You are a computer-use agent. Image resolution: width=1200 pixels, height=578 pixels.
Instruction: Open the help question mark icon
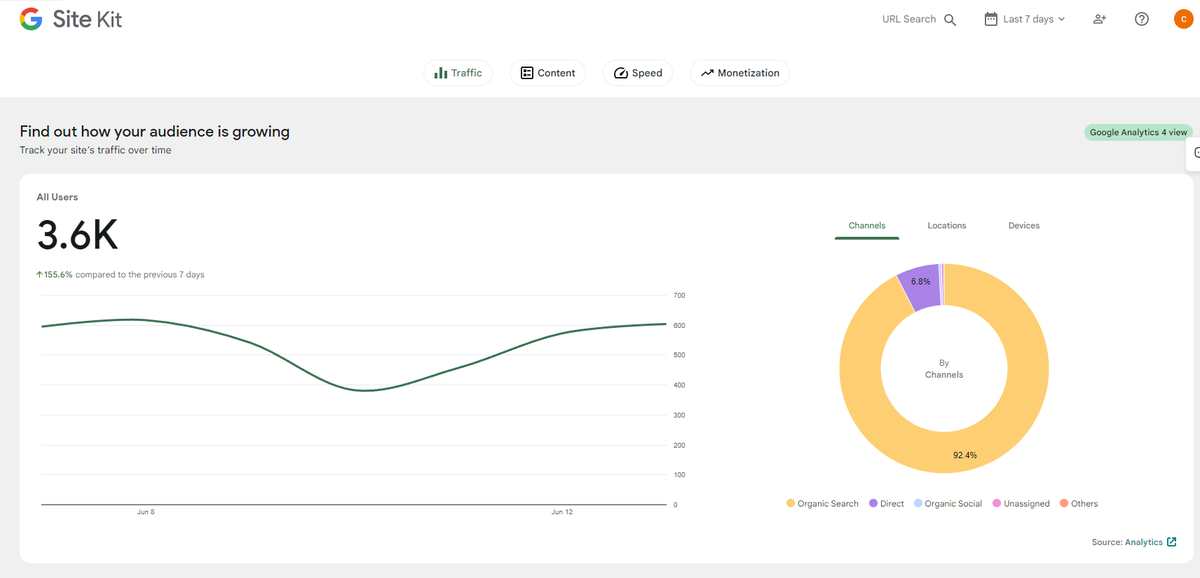click(x=1142, y=19)
